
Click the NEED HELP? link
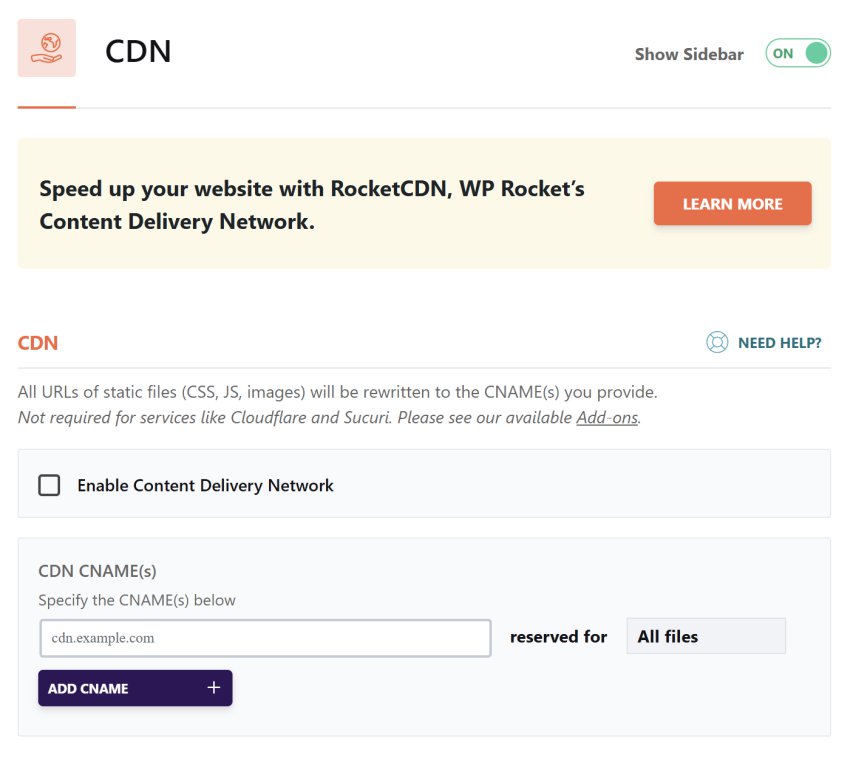[779, 342]
